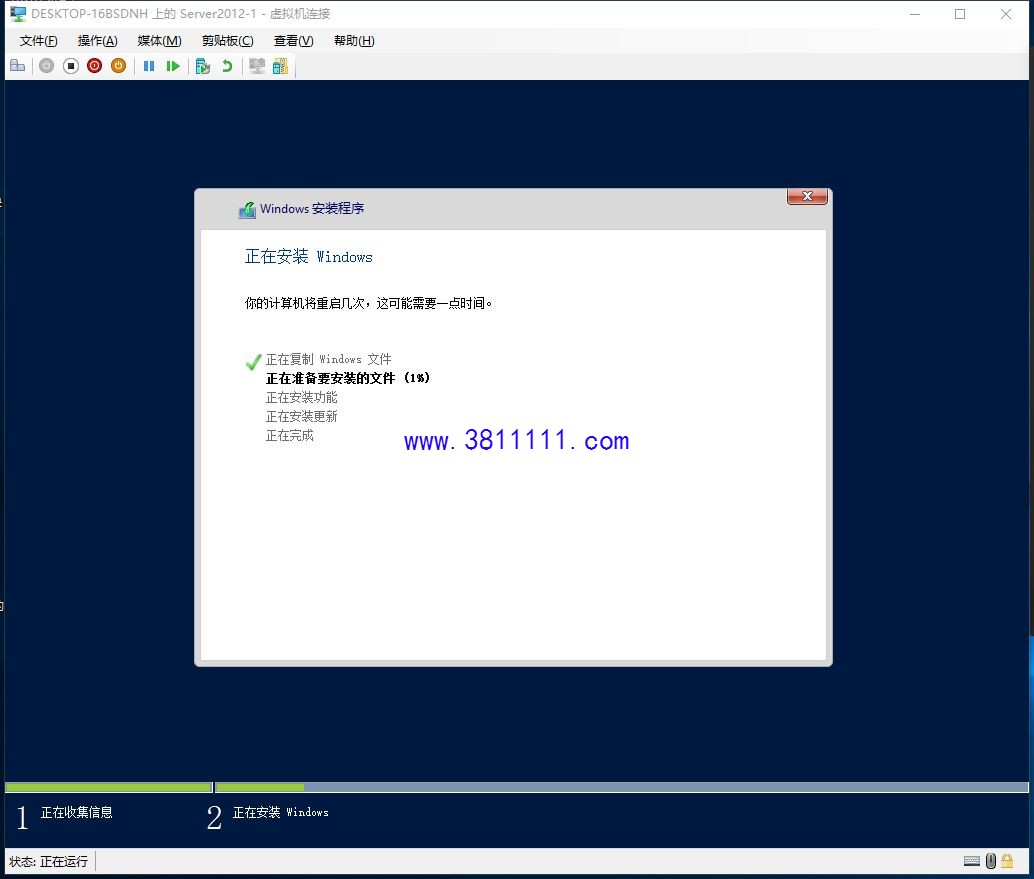This screenshot has width=1034, height=879.
Task: Click the restart notice sentence in the dialog
Action: (x=369, y=303)
